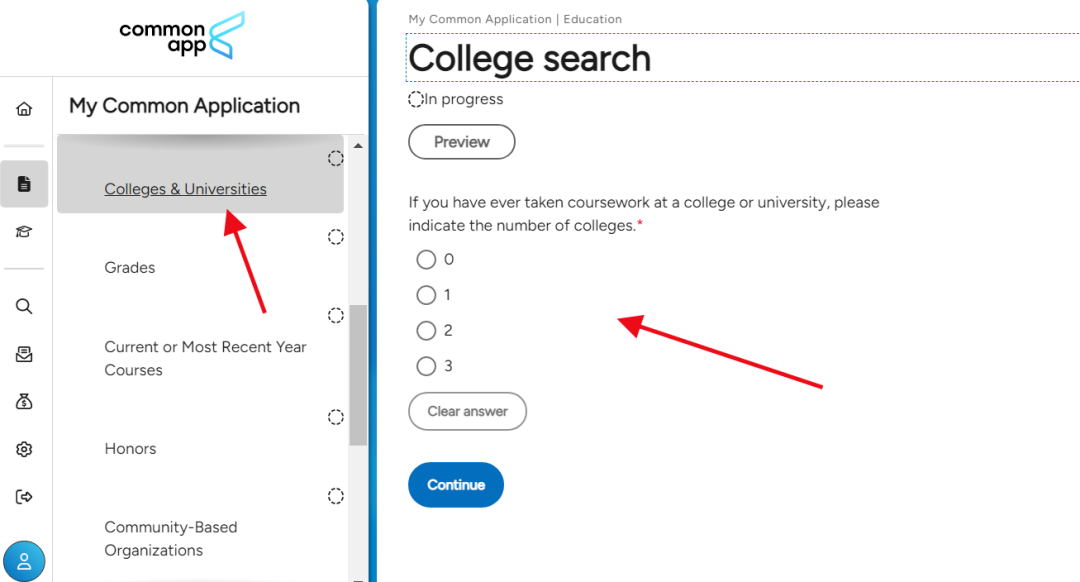Open Current or Most Recent Year Courses
The height and width of the screenshot is (582, 1080).
pyautogui.click(x=205, y=358)
